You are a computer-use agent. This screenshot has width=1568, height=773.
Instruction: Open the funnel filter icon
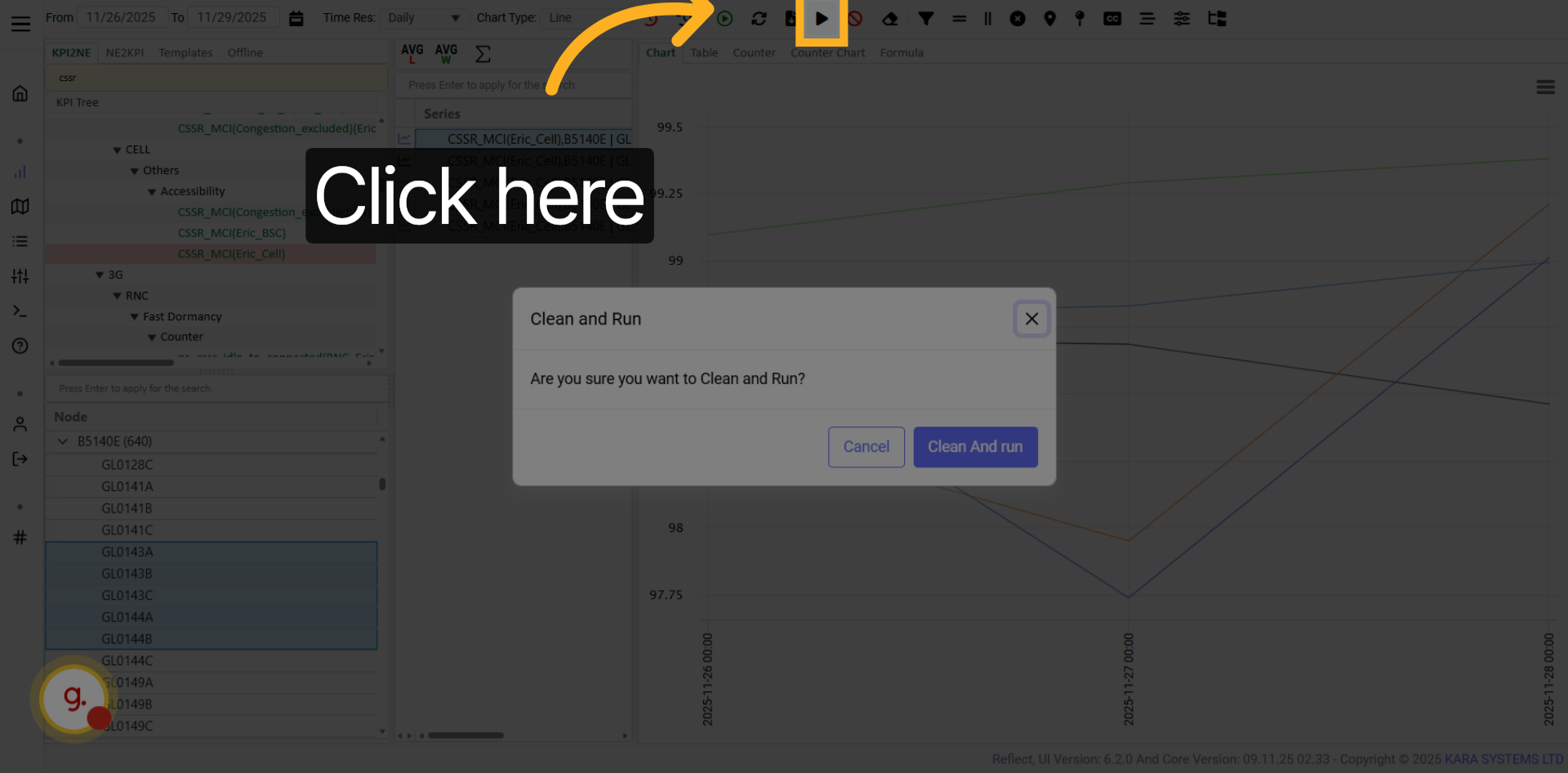[x=925, y=18]
